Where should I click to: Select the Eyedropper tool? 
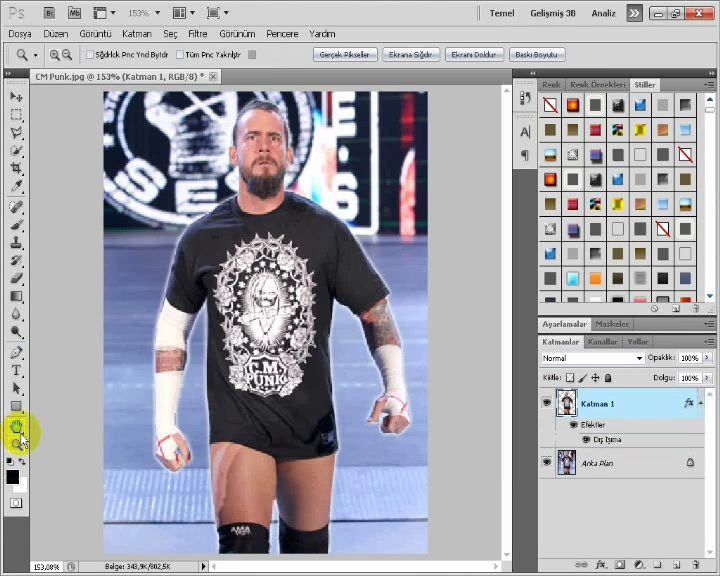[x=16, y=186]
